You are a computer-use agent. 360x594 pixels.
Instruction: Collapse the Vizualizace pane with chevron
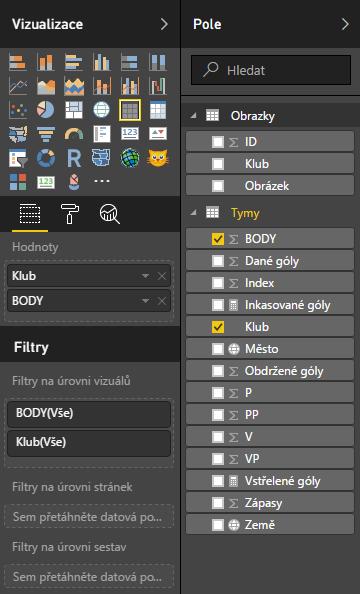pos(164,24)
